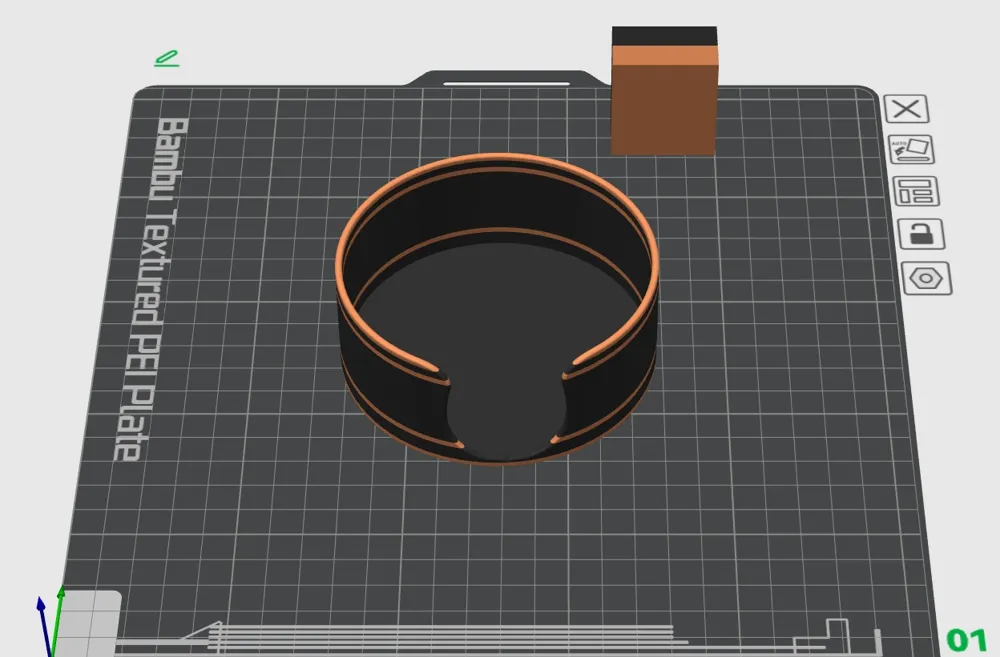Click the Bambu Textured PEI Plate label
The height and width of the screenshot is (657, 1000).
pyautogui.click(x=148, y=288)
